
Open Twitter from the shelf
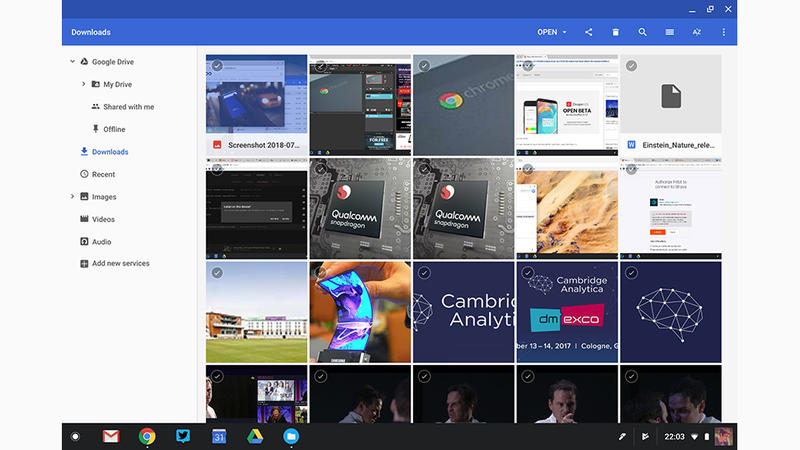[183, 436]
